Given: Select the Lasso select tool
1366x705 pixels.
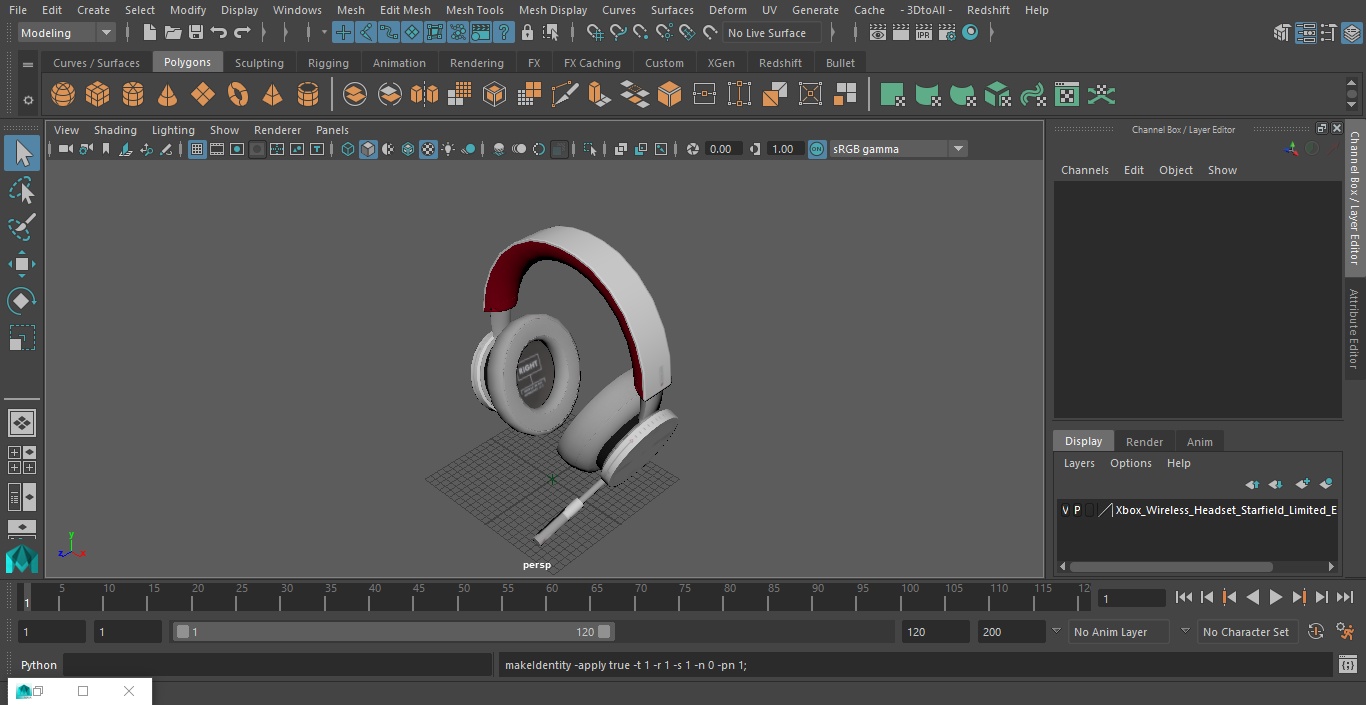Looking at the screenshot, I should pyautogui.click(x=21, y=190).
